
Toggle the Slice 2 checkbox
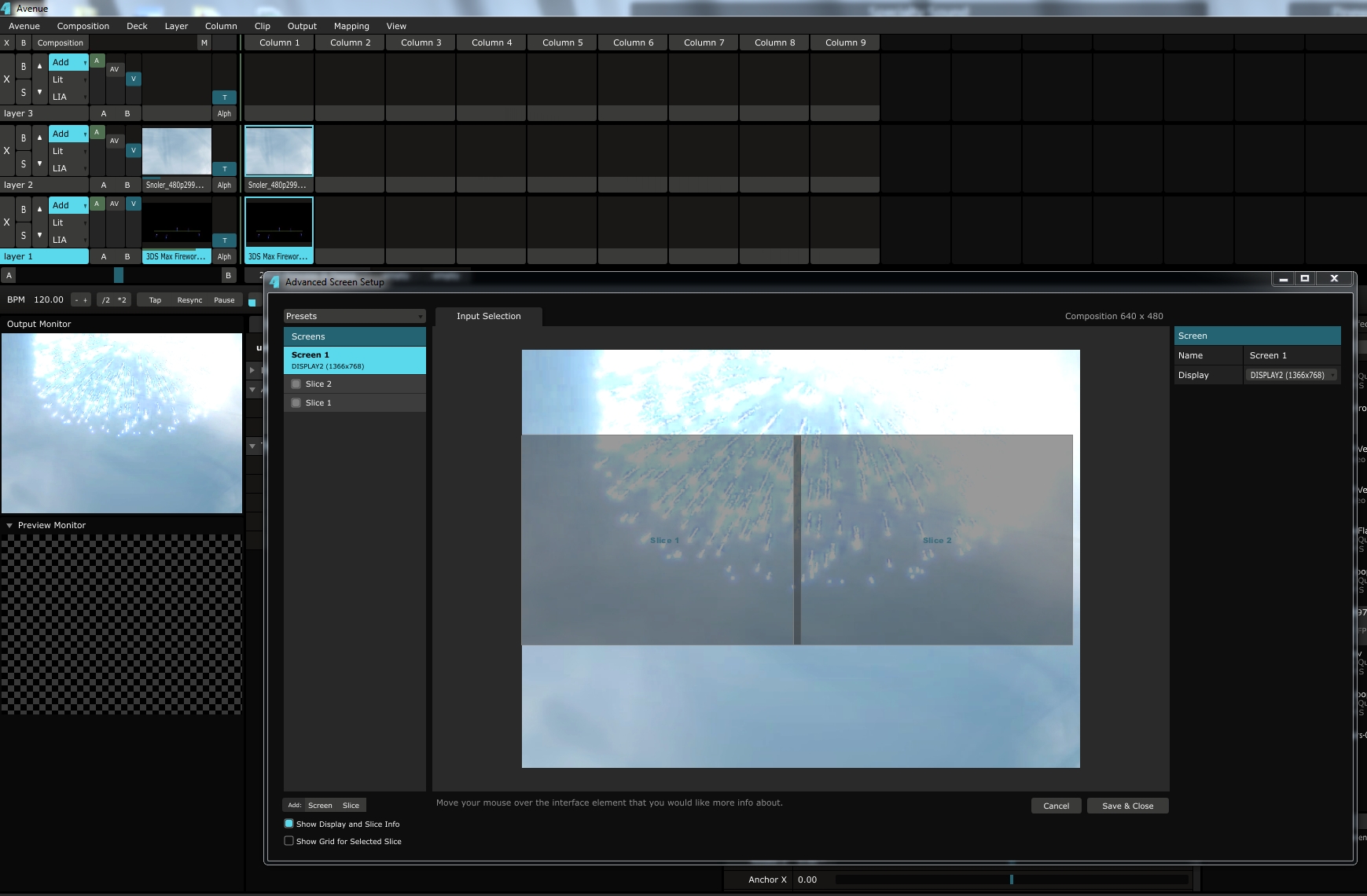pyautogui.click(x=296, y=384)
